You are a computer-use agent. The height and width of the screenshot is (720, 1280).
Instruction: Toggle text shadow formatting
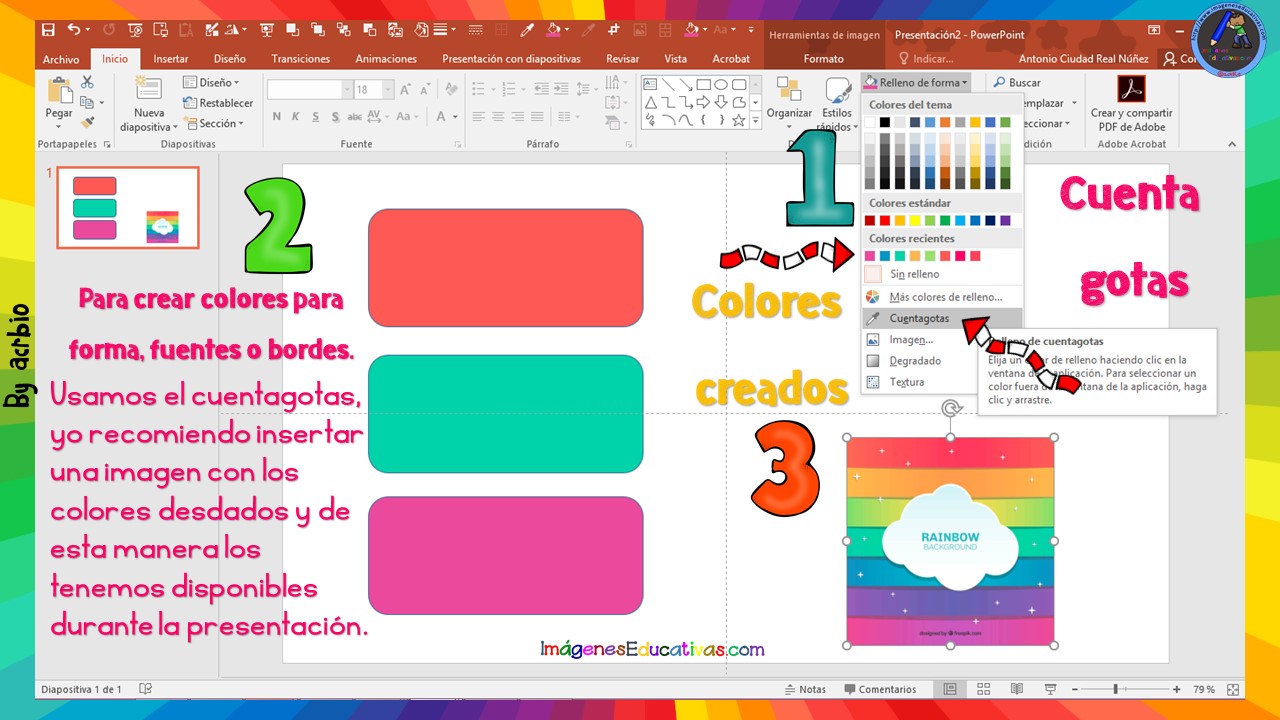(x=334, y=117)
